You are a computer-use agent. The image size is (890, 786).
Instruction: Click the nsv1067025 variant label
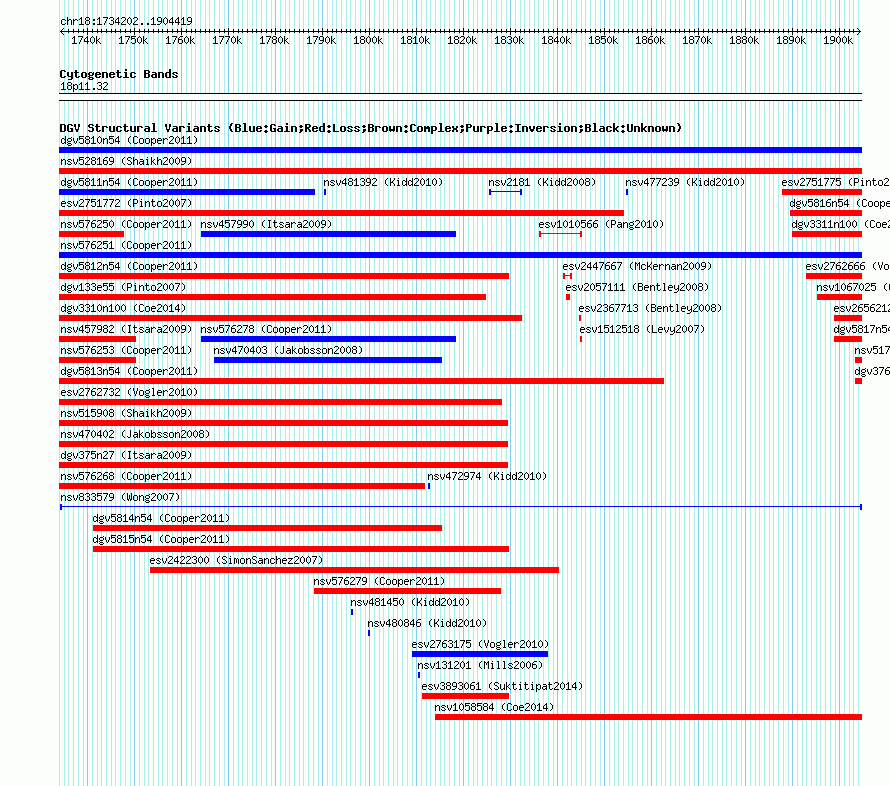[x=853, y=287]
